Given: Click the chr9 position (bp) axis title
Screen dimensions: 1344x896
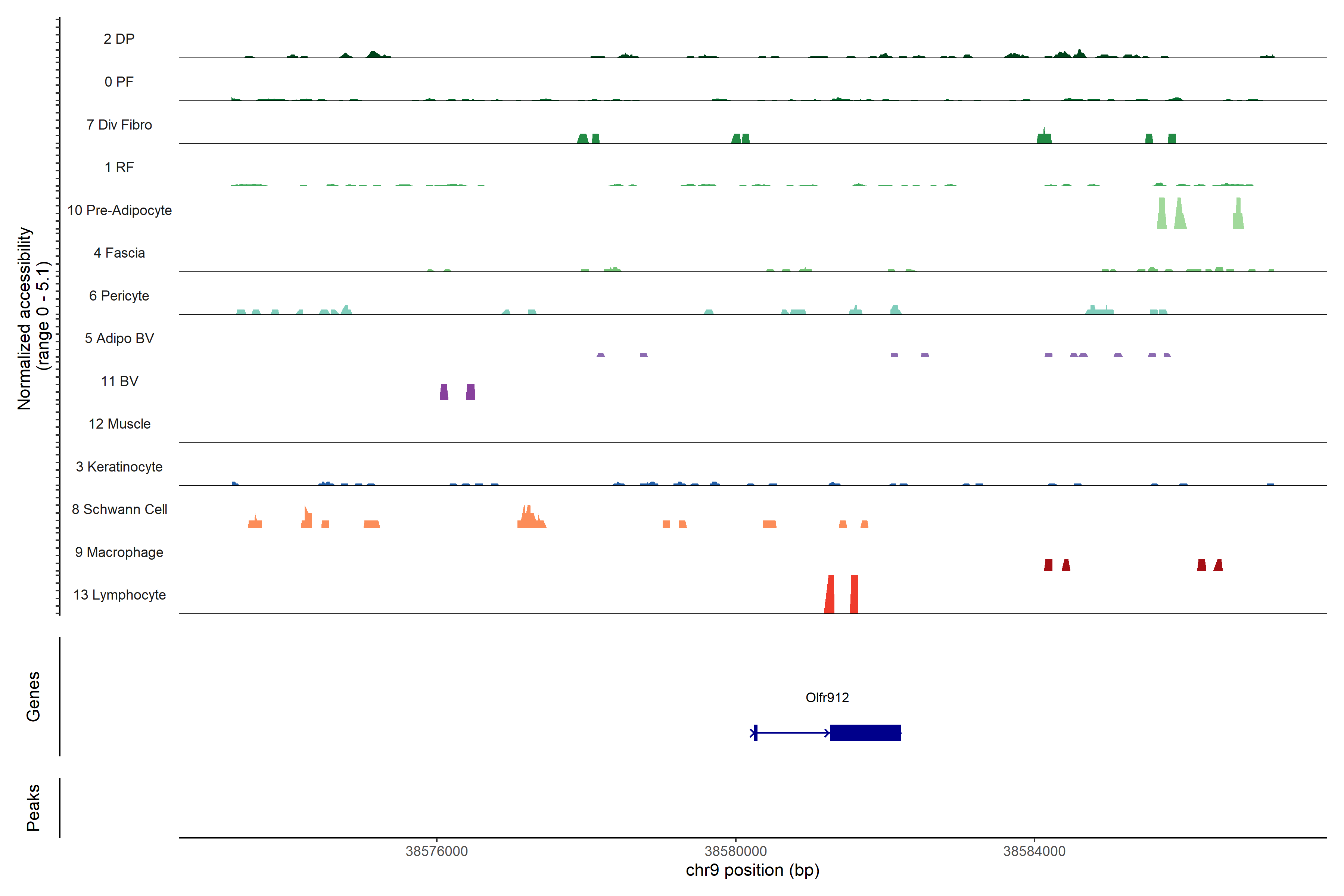Looking at the screenshot, I should pyautogui.click(x=753, y=870).
